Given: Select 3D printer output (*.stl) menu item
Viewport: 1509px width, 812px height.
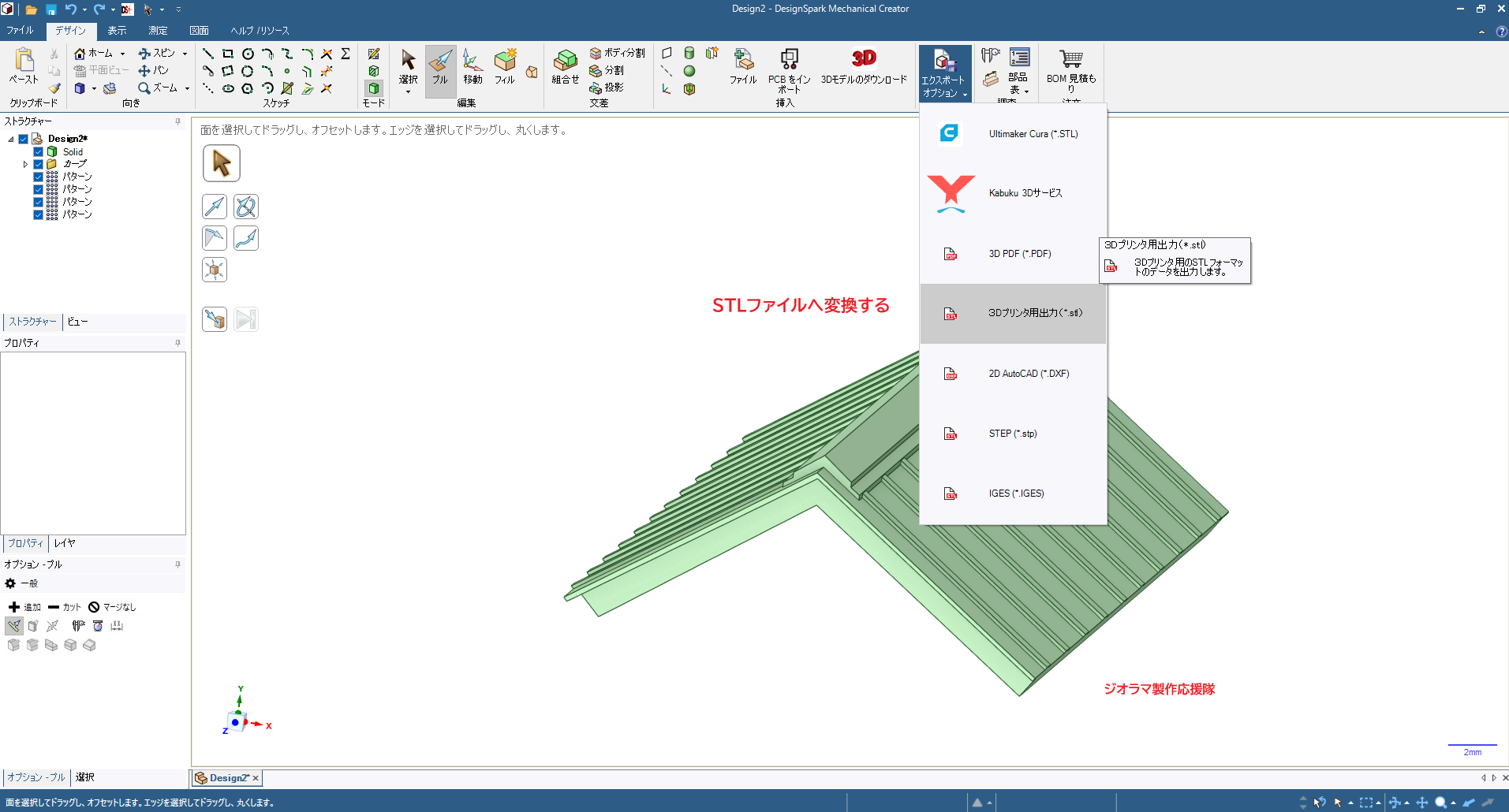Looking at the screenshot, I should (x=1013, y=313).
